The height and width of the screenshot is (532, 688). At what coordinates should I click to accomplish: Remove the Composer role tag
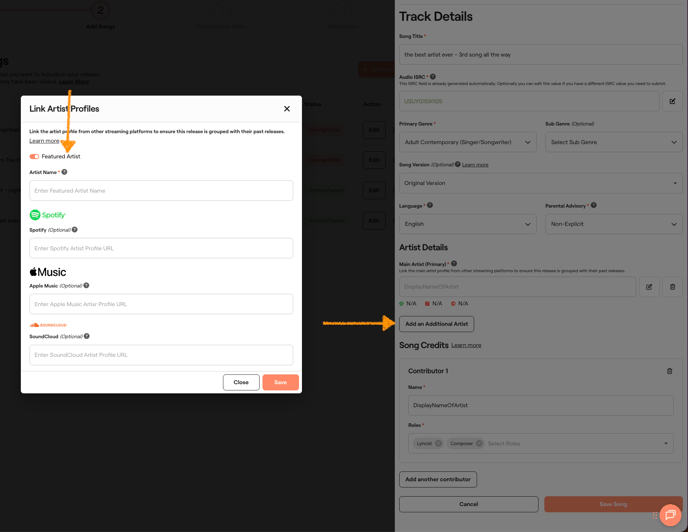click(x=479, y=443)
